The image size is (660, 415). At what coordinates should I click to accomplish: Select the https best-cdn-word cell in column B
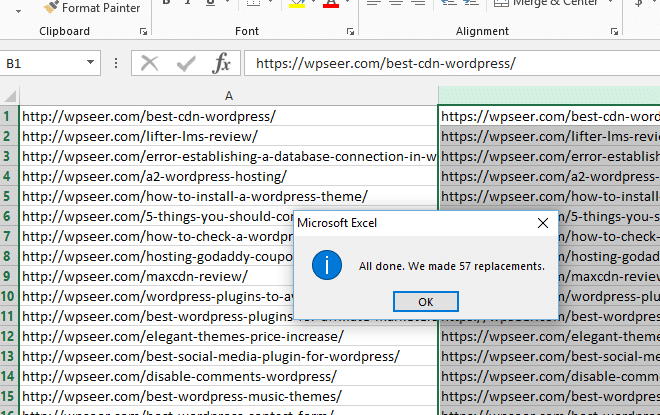click(549, 116)
